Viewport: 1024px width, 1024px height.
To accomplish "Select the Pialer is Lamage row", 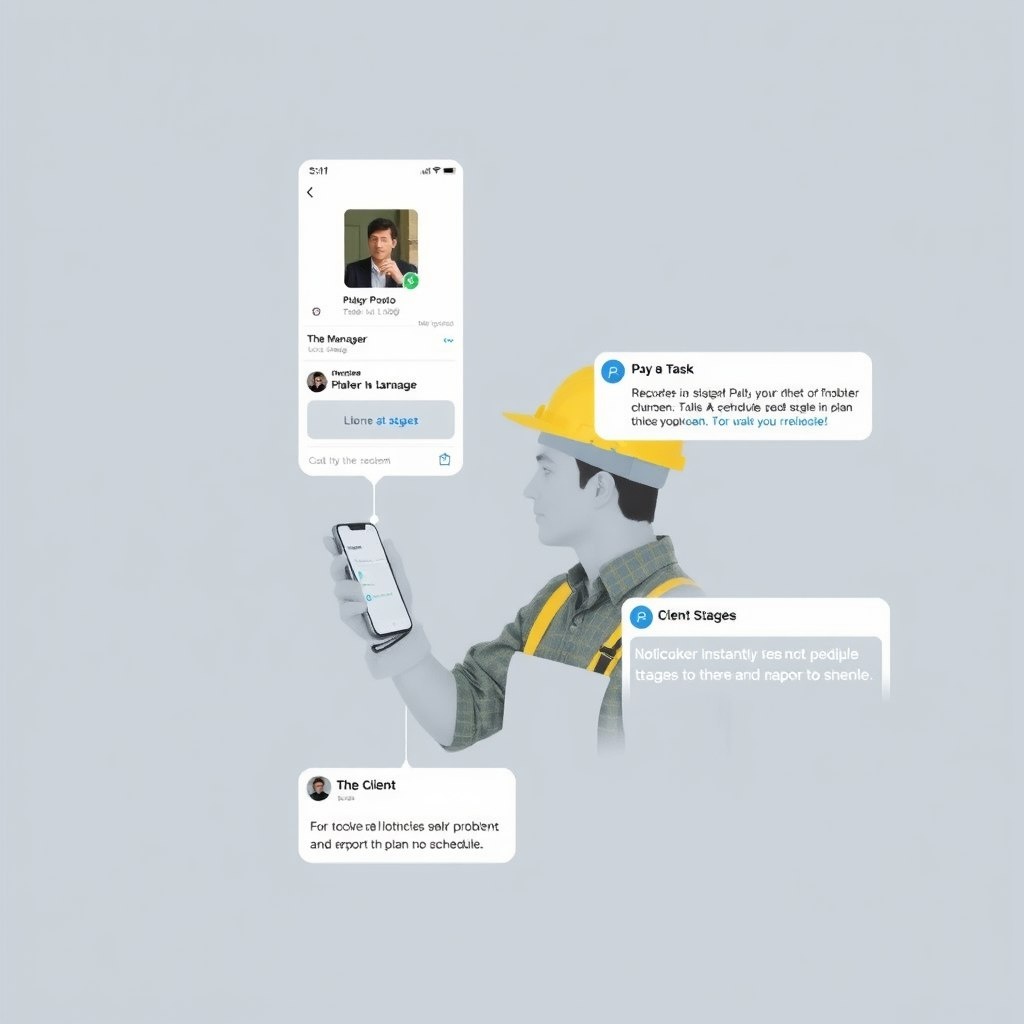I will tap(381, 381).
